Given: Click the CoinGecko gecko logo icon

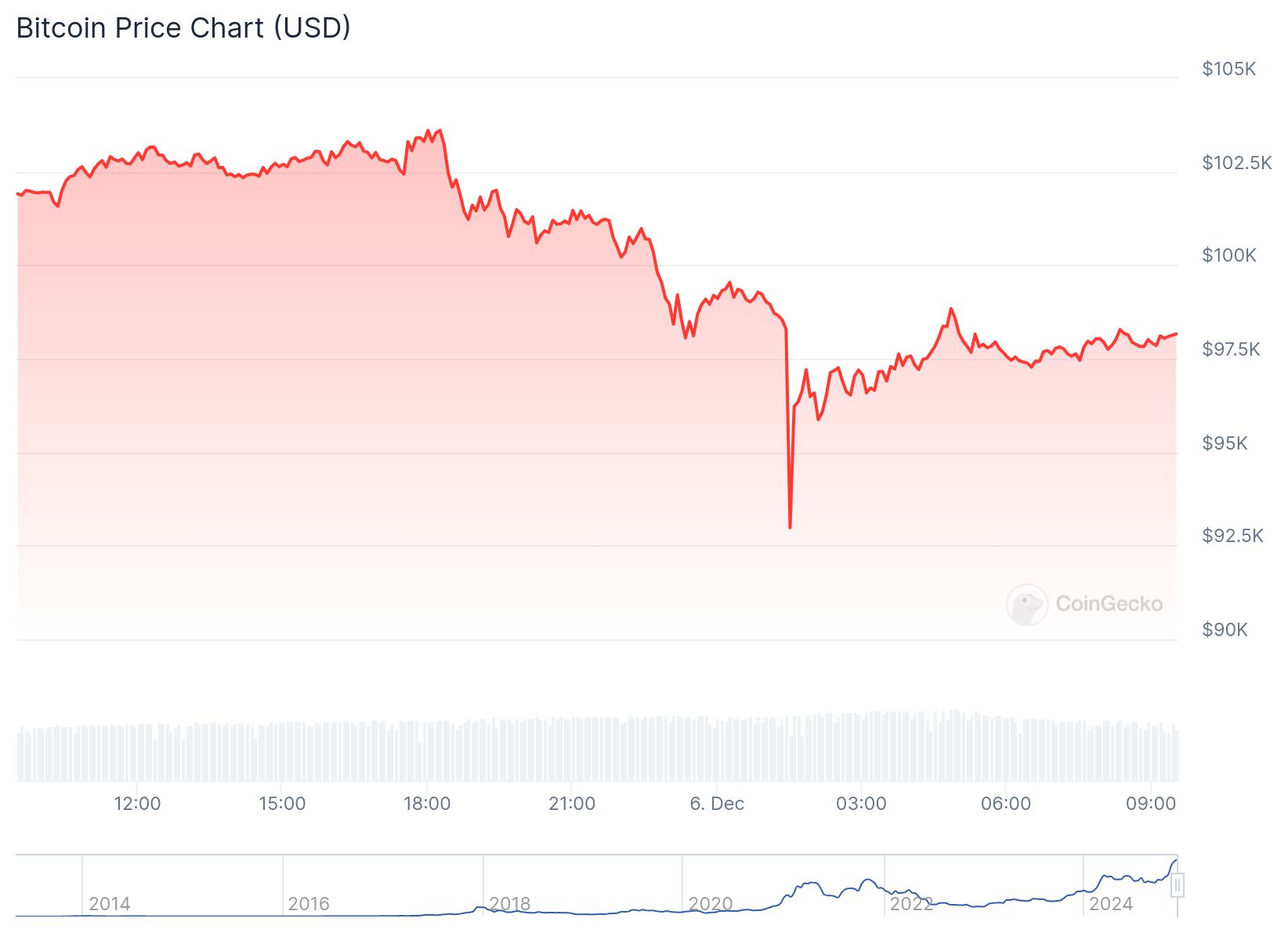Looking at the screenshot, I should pos(1027,604).
